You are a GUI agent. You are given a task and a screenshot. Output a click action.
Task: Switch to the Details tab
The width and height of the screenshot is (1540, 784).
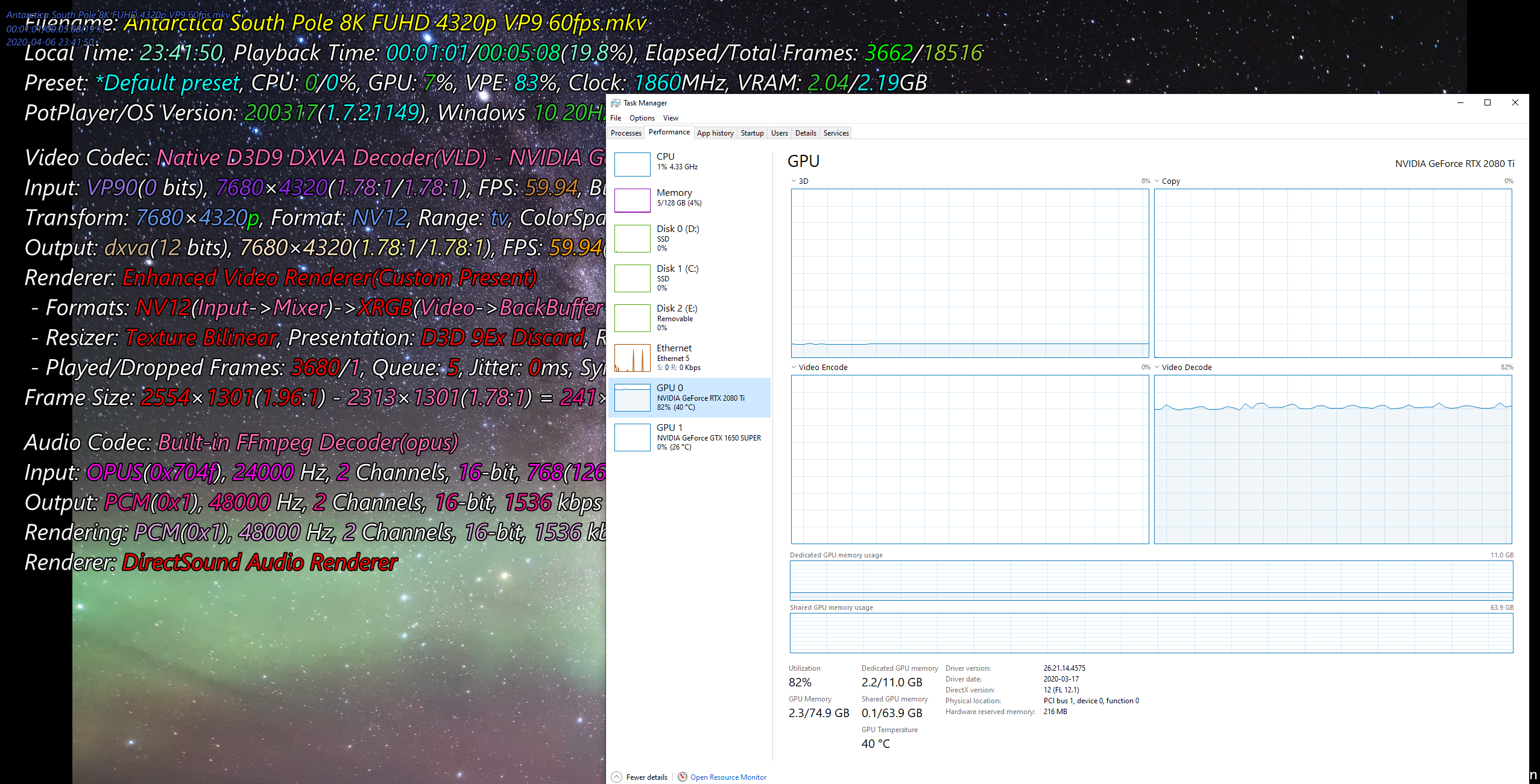pyautogui.click(x=806, y=133)
